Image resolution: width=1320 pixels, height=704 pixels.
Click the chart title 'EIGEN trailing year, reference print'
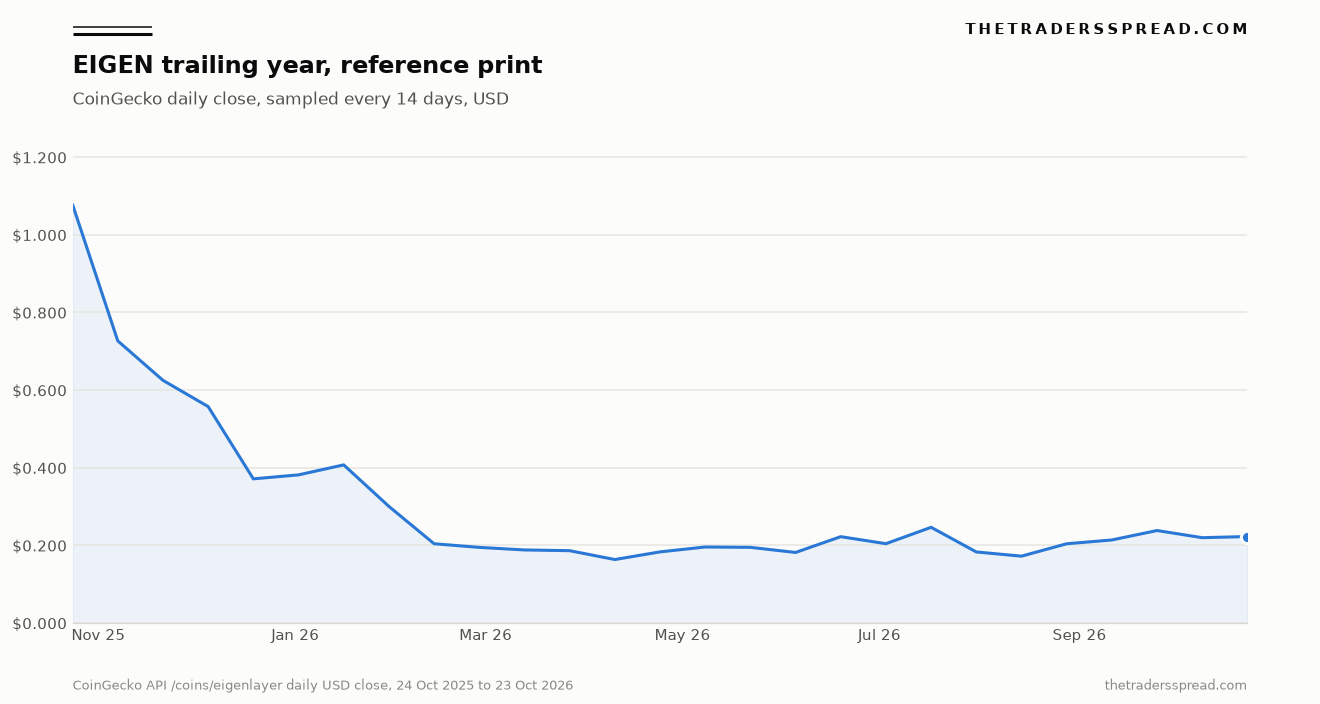click(307, 66)
